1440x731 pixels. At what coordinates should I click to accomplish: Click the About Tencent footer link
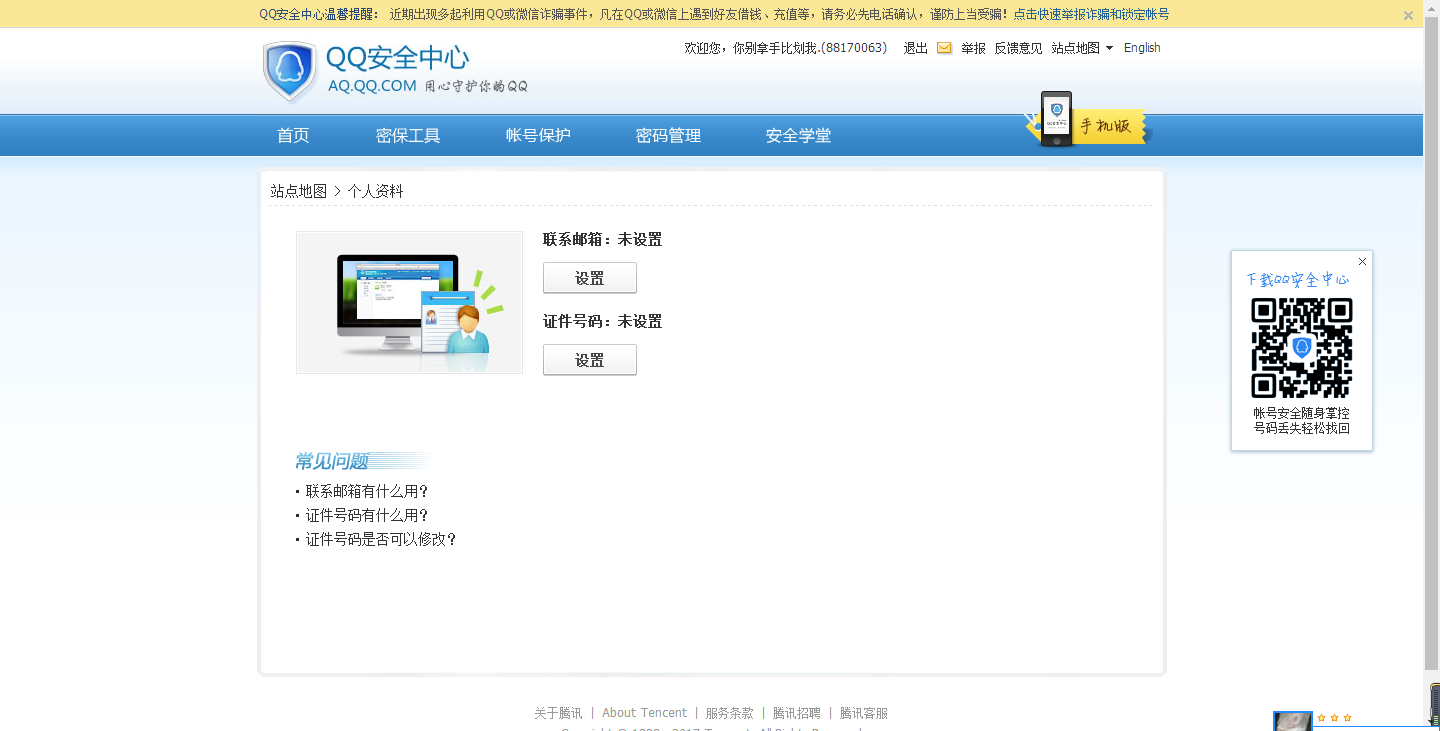(644, 713)
